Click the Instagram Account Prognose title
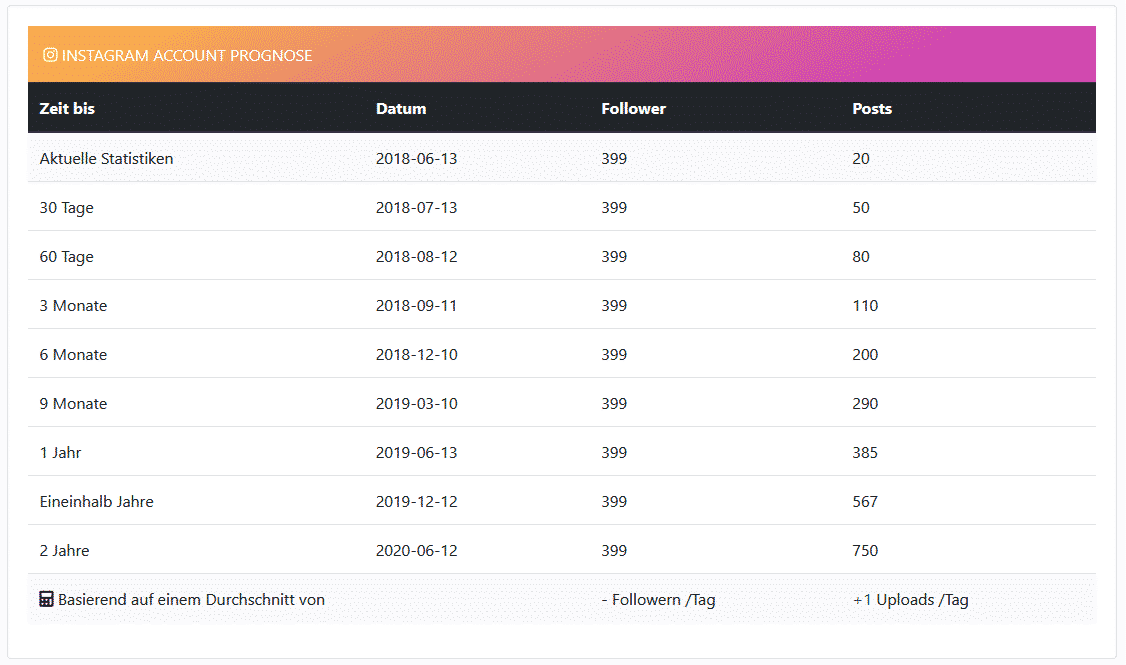 [x=187, y=55]
